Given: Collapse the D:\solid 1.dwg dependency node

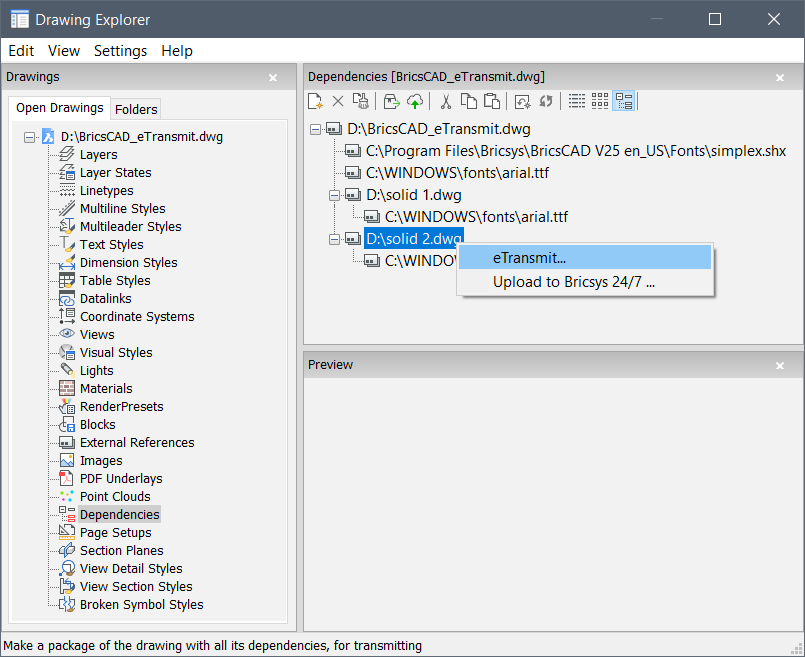Looking at the screenshot, I should tap(335, 195).
